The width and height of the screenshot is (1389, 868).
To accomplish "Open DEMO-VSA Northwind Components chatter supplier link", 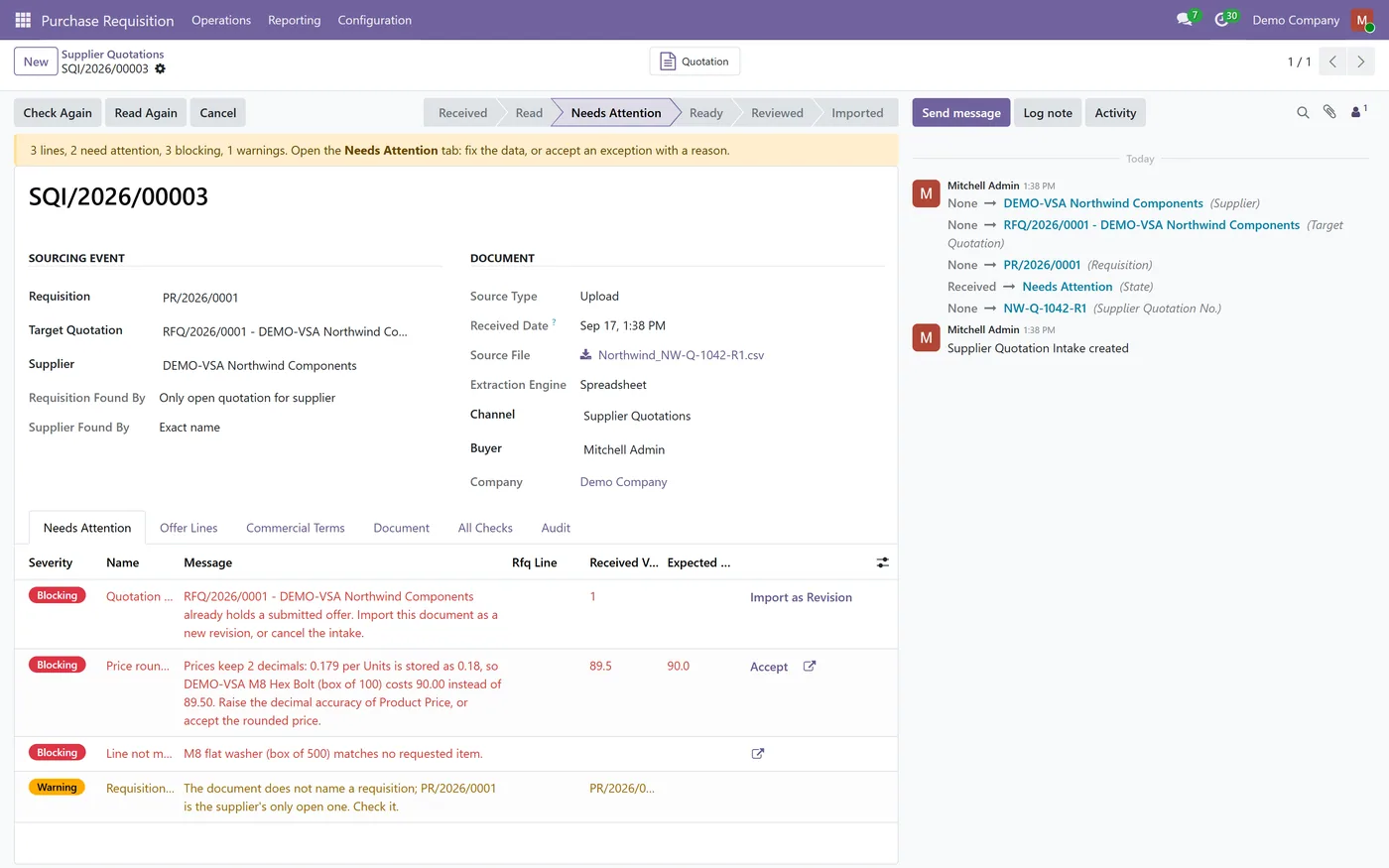I will (x=1103, y=203).
